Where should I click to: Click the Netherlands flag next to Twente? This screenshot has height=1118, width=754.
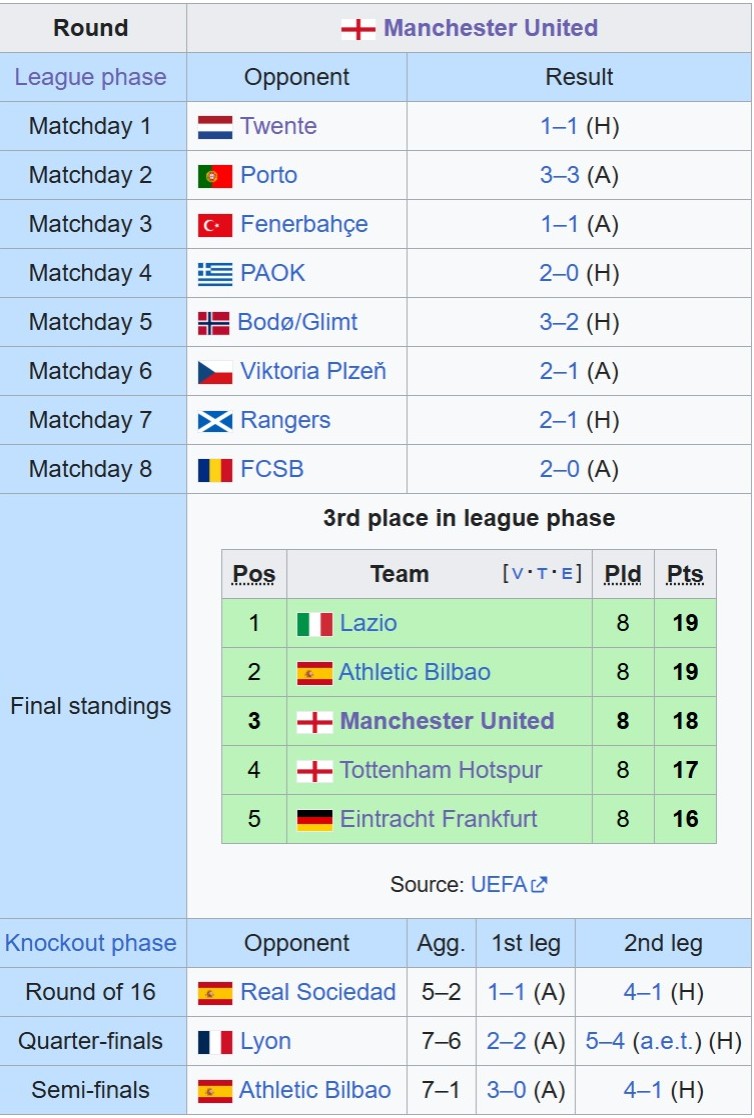click(x=215, y=127)
